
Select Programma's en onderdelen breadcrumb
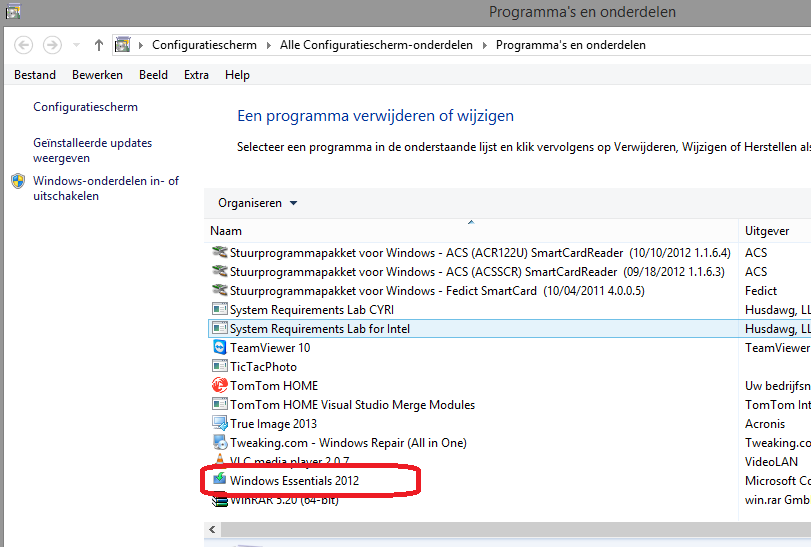pyautogui.click(x=571, y=45)
